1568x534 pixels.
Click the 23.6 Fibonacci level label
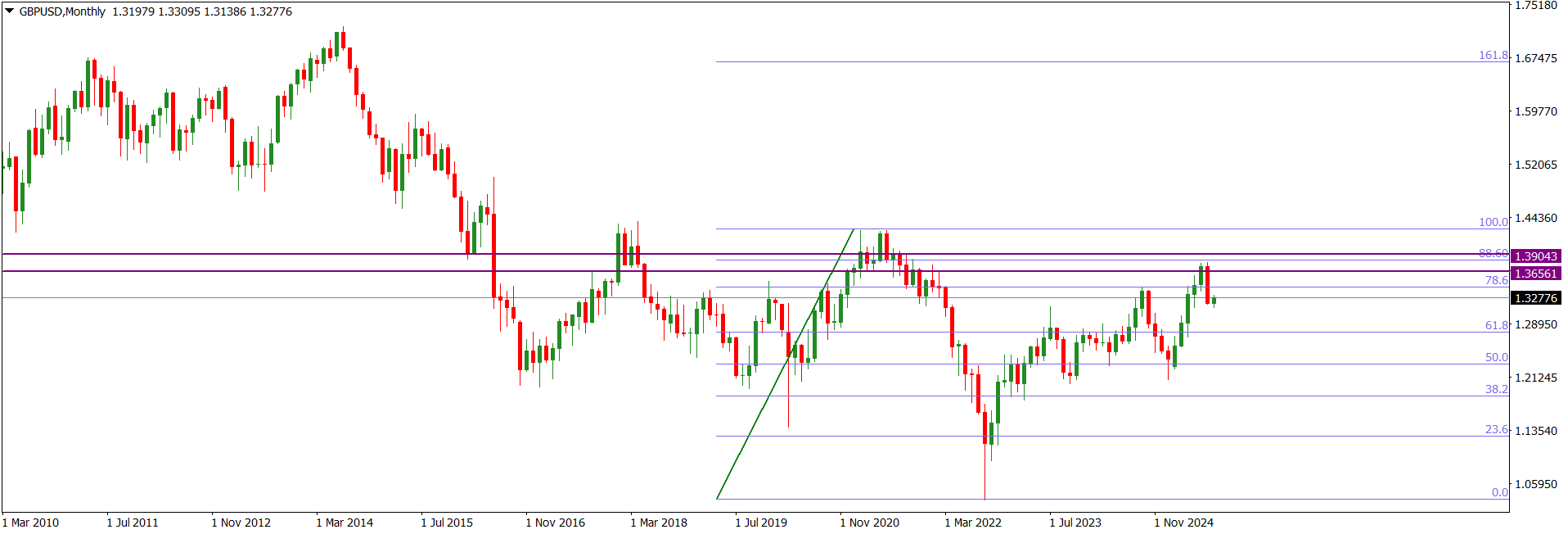1496,429
